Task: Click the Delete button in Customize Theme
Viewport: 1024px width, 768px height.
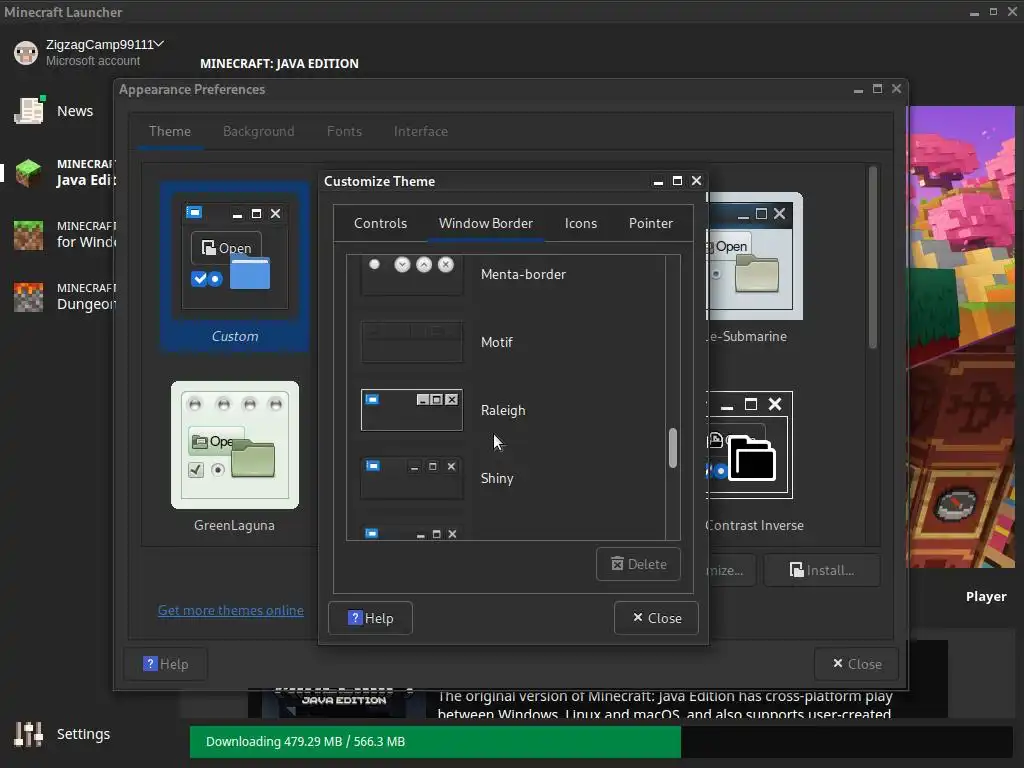Action: [638, 564]
